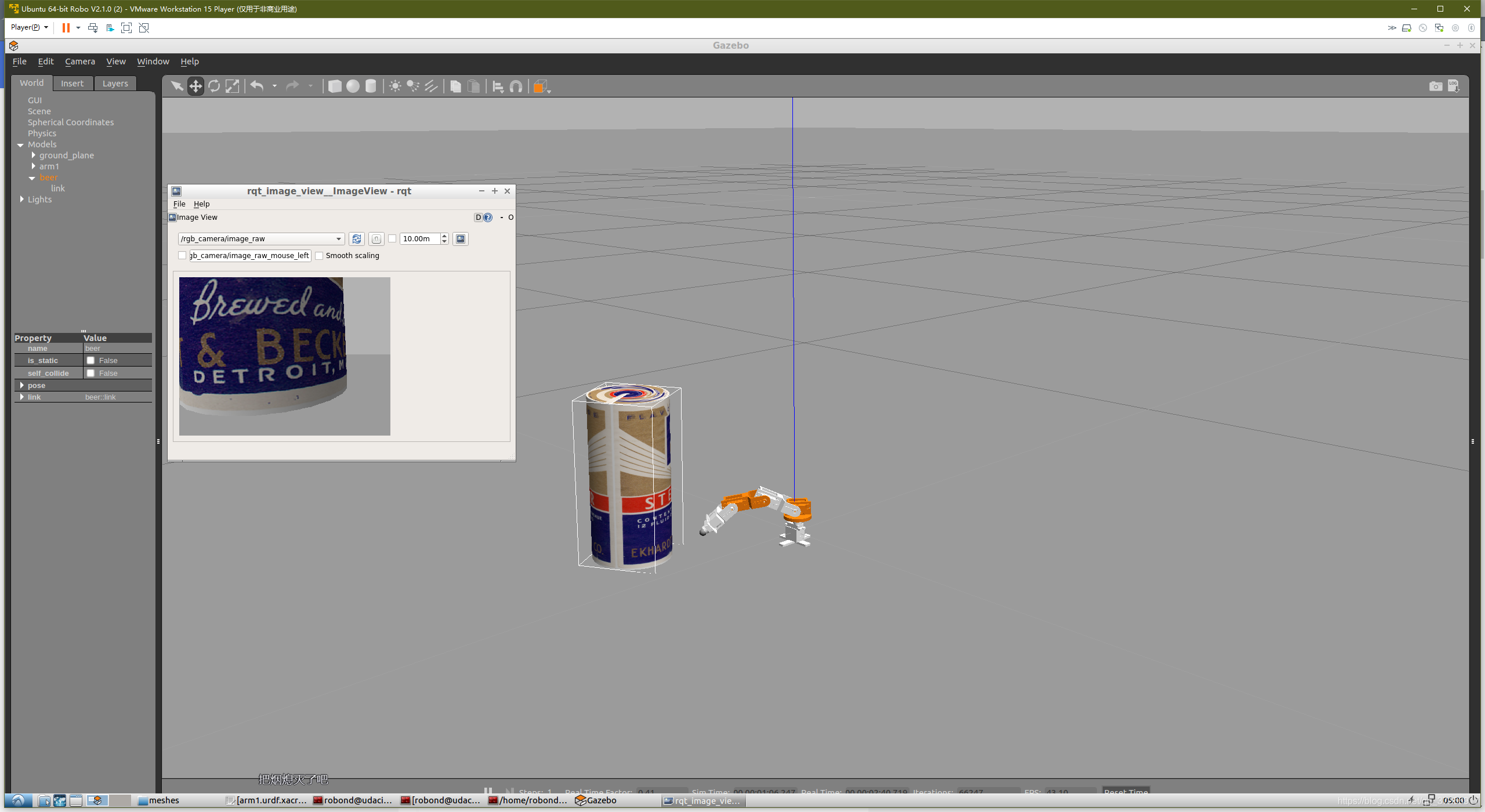Open the undo history dropdown arrow
This screenshot has width=1485, height=812.
[x=274, y=86]
